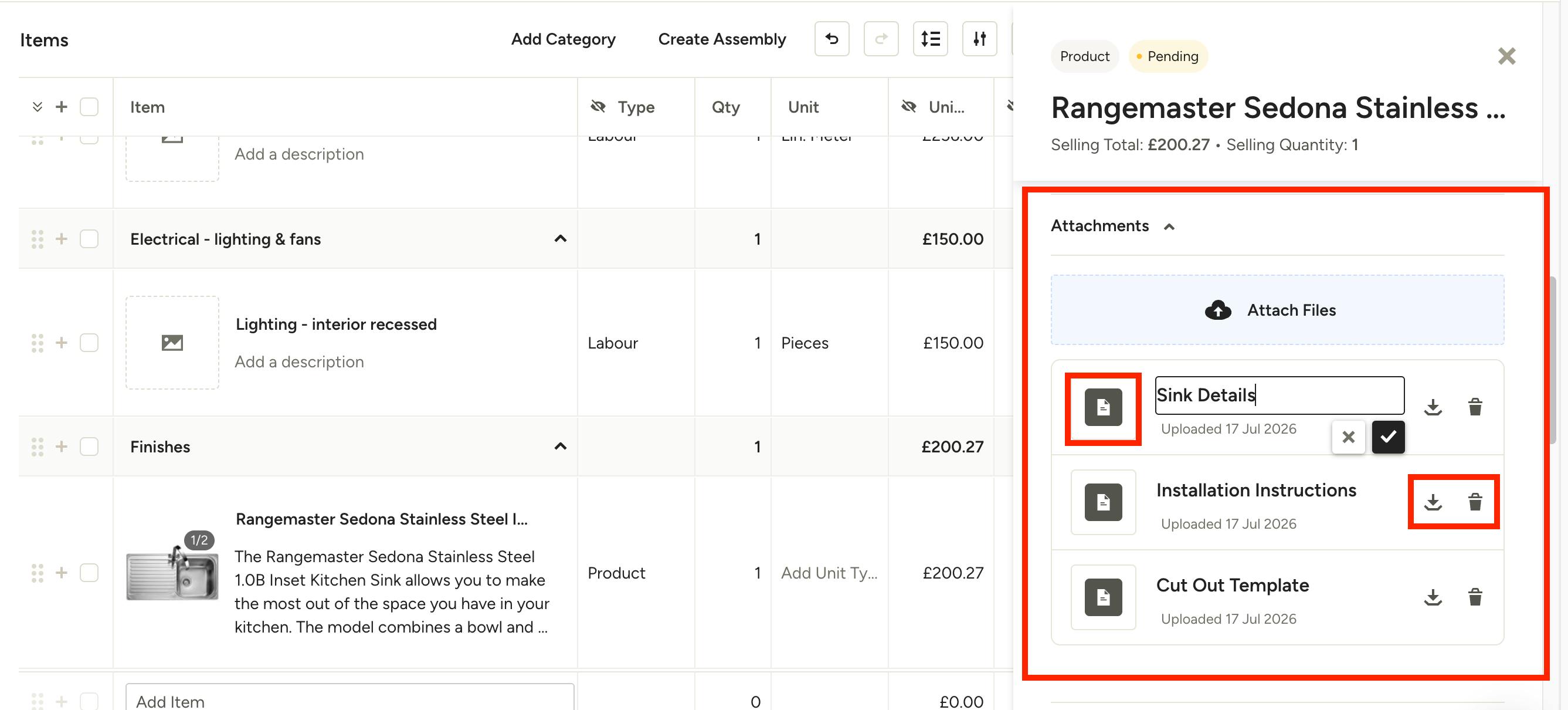Click the Unit column header
This screenshot has height=710, width=1568.
[803, 107]
